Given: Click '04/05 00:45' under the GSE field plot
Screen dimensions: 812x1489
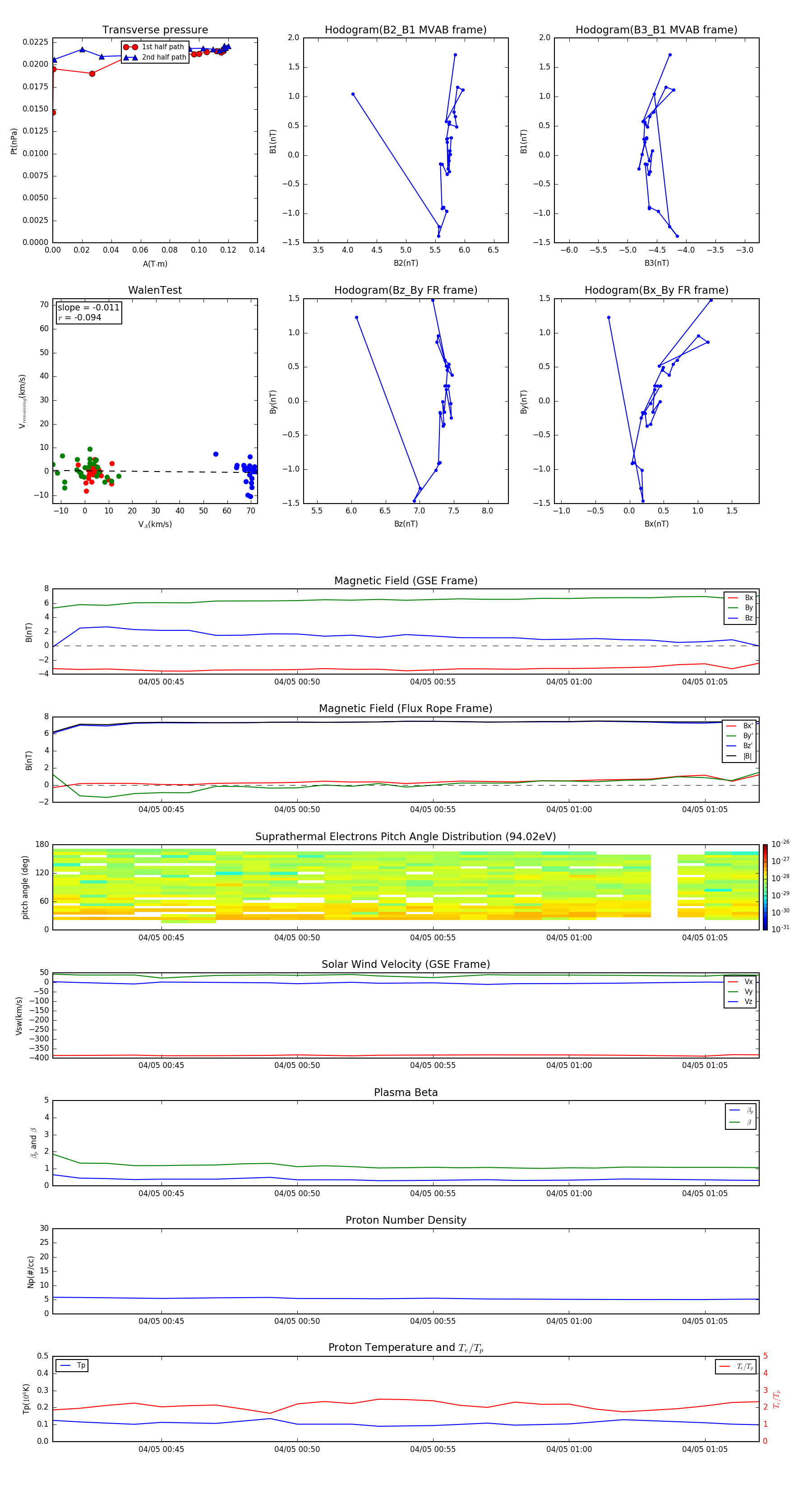Looking at the screenshot, I should 161,682.
